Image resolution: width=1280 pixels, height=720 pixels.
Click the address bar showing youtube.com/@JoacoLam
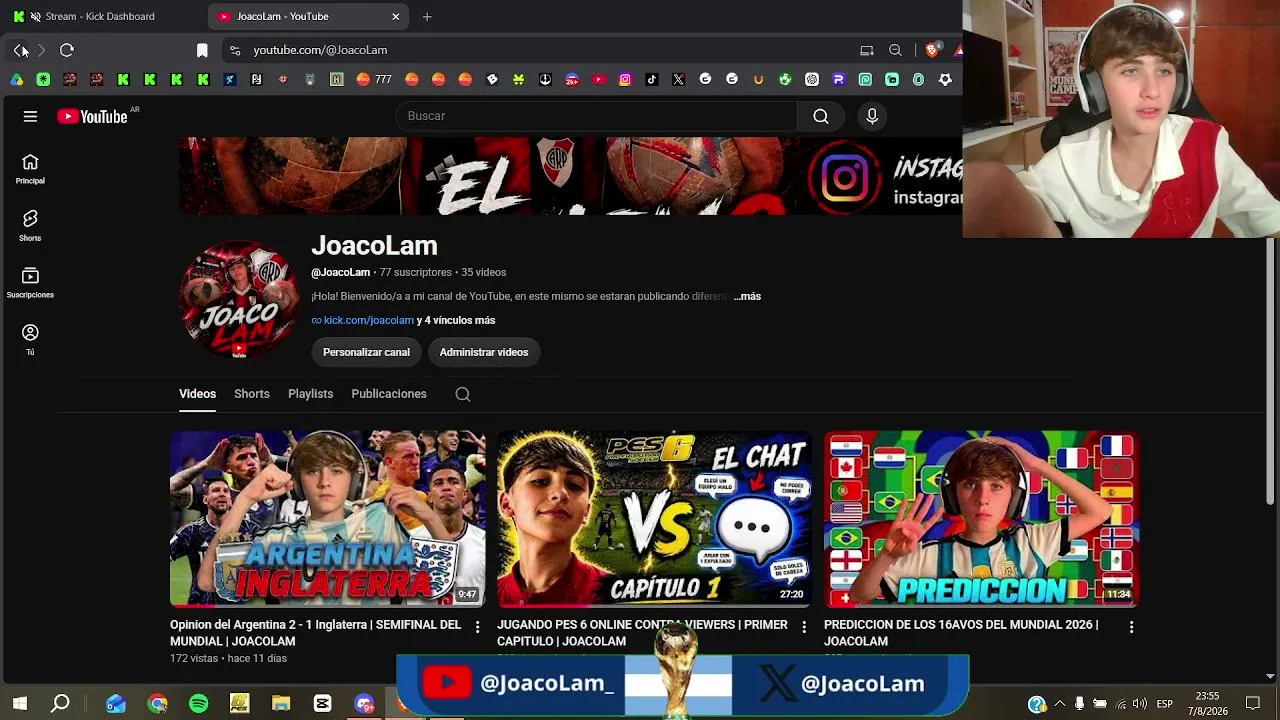[320, 50]
